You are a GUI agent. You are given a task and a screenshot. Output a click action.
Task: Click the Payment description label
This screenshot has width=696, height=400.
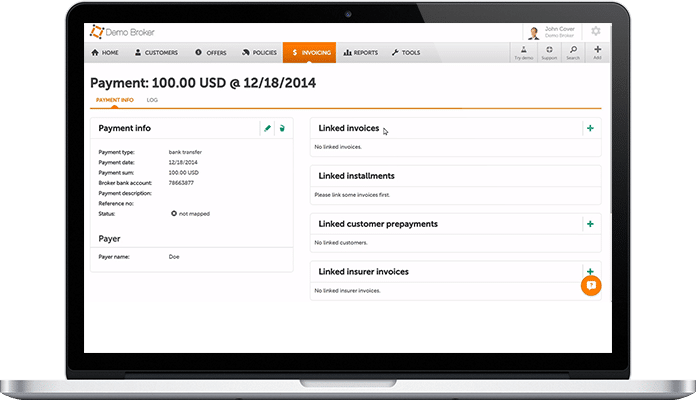pos(125,193)
